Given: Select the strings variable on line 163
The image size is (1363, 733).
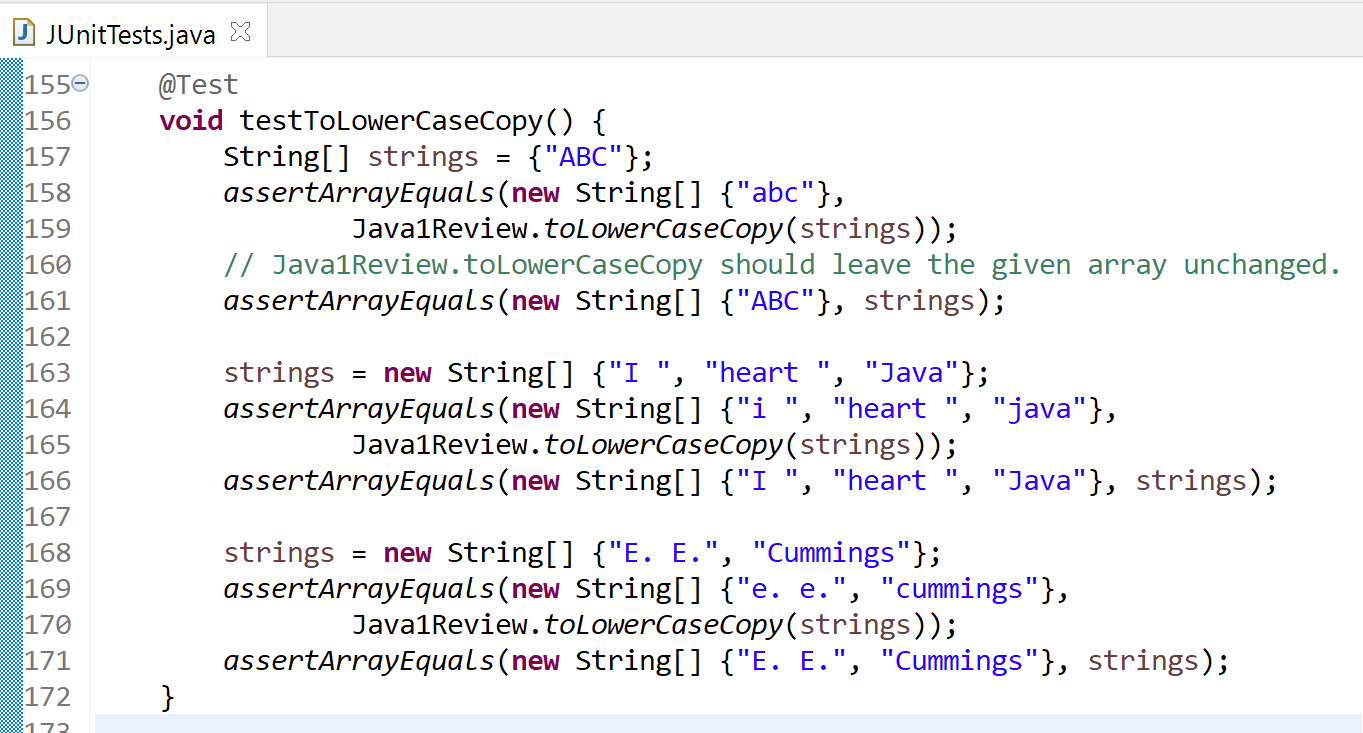Looking at the screenshot, I should (x=278, y=372).
